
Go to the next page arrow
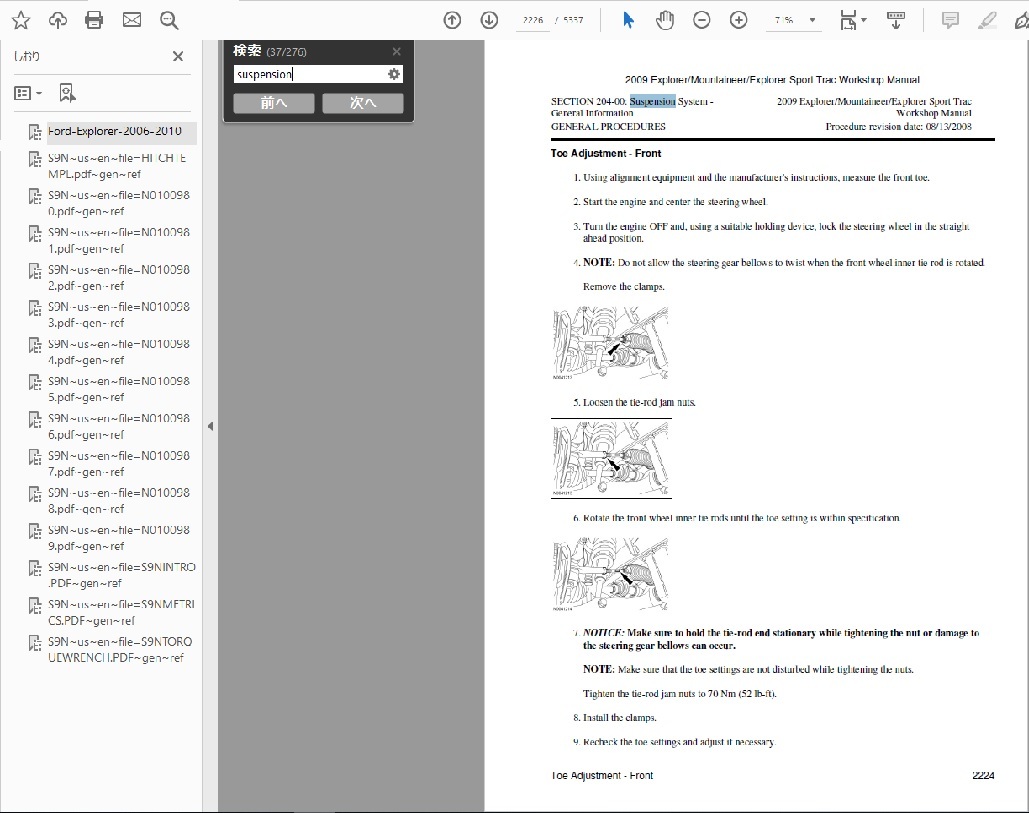(x=489, y=20)
